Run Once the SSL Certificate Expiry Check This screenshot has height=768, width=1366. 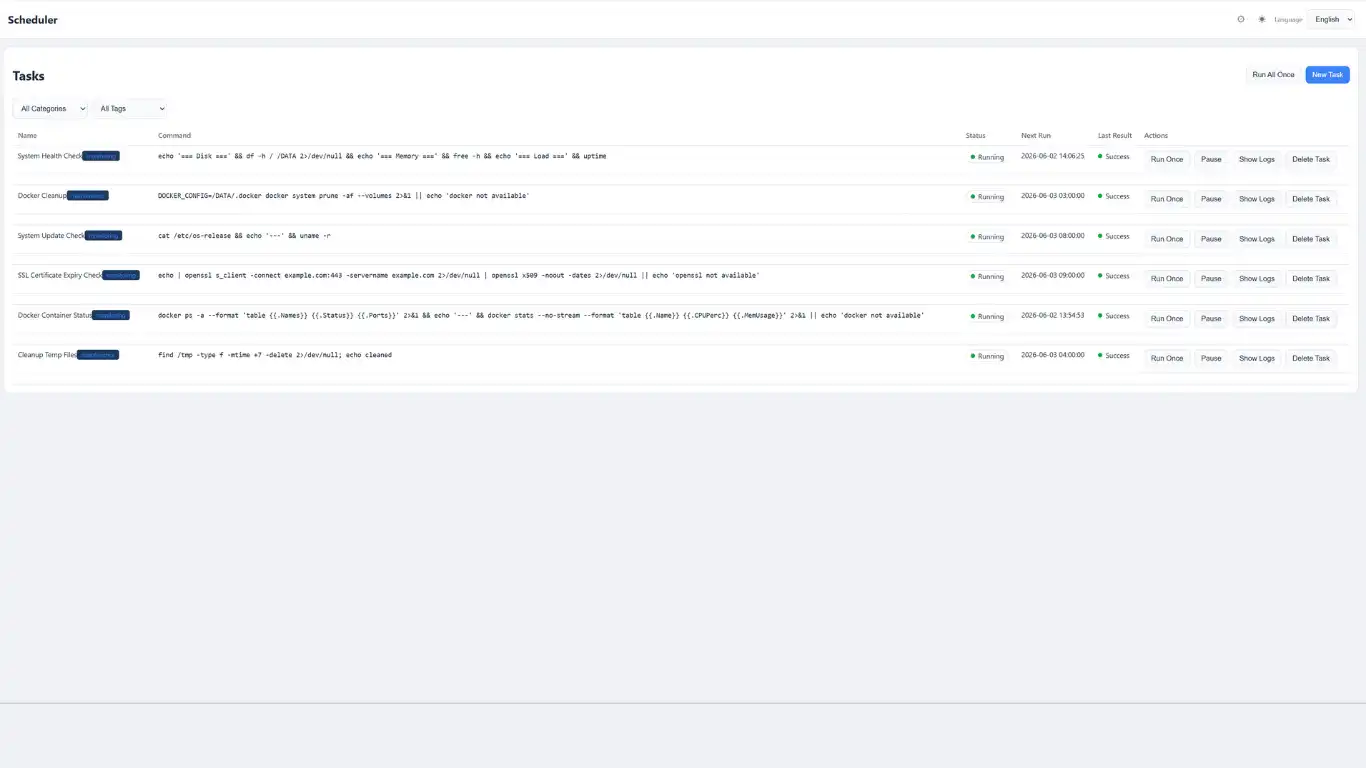coord(1167,279)
